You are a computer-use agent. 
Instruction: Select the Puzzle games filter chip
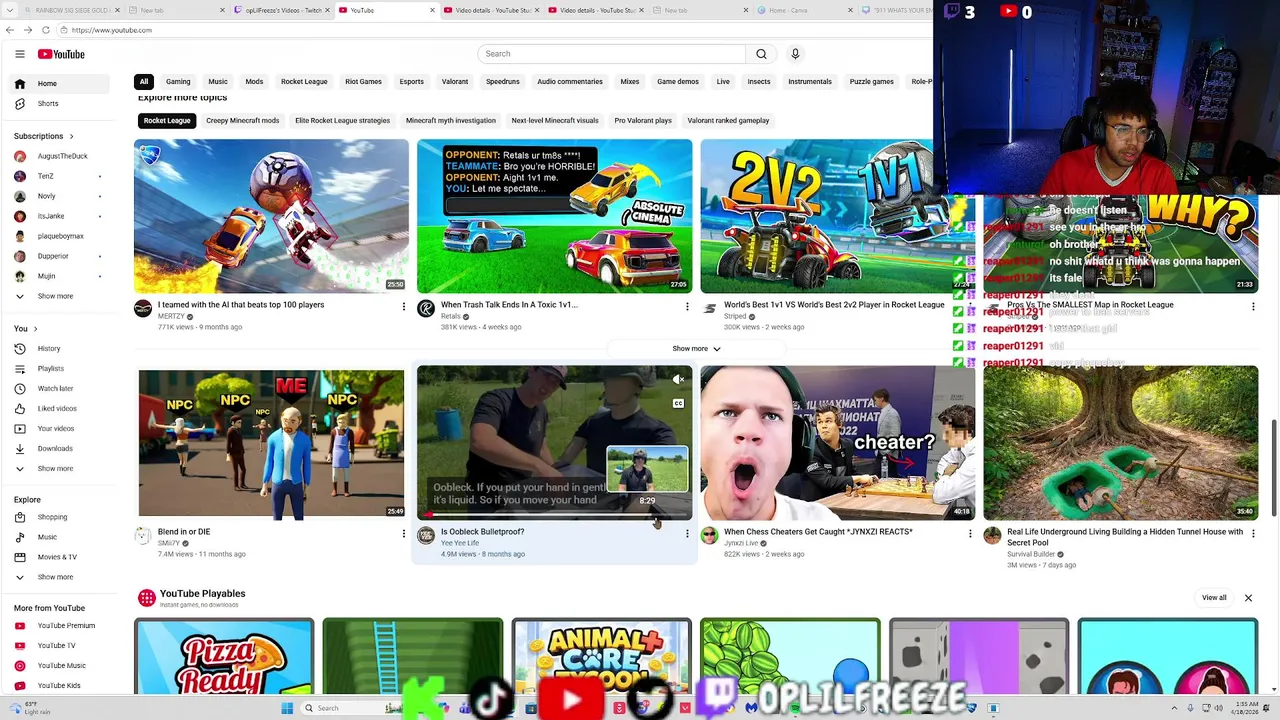click(x=872, y=82)
